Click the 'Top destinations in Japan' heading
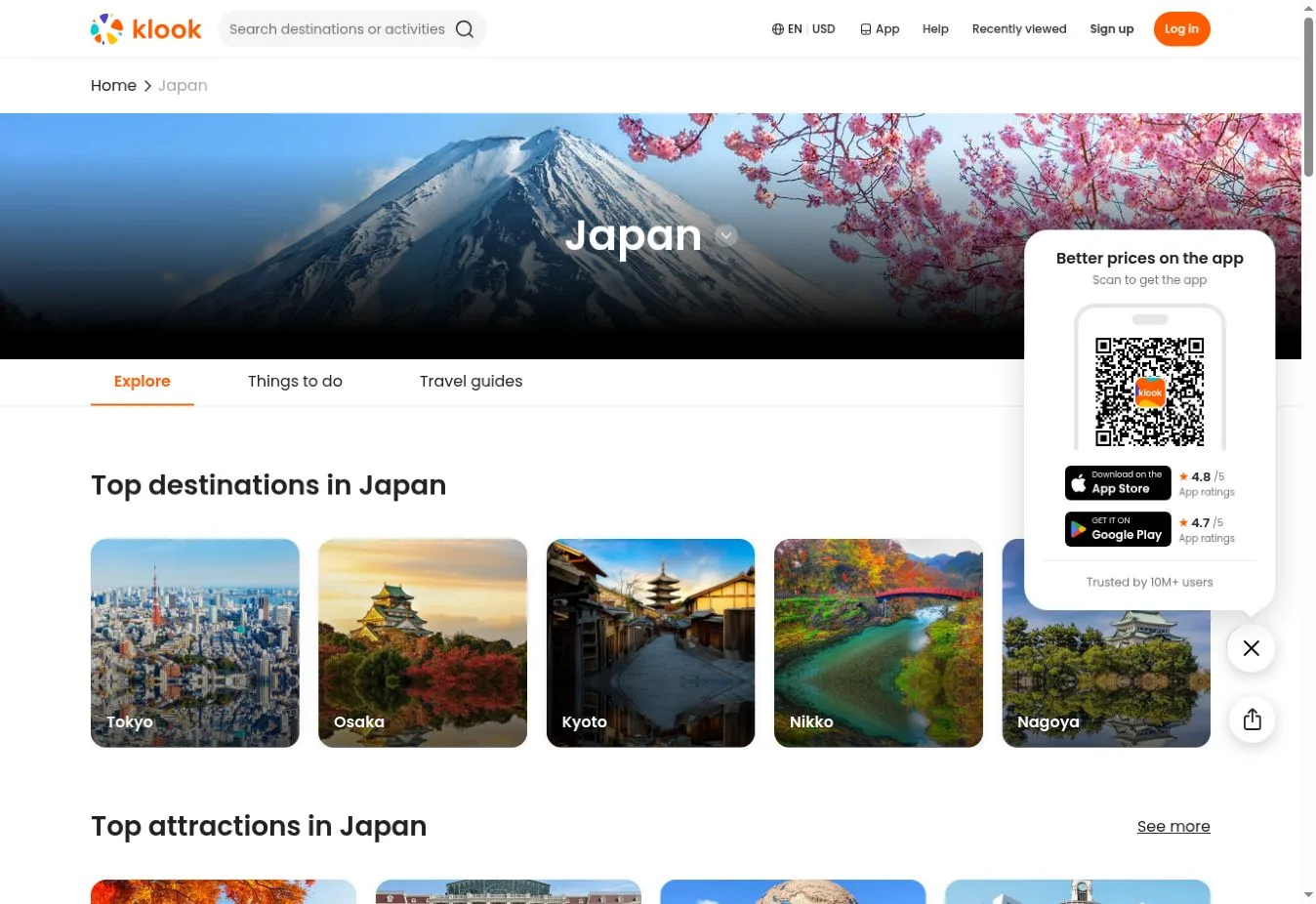This screenshot has width=1316, height=904. [268, 485]
